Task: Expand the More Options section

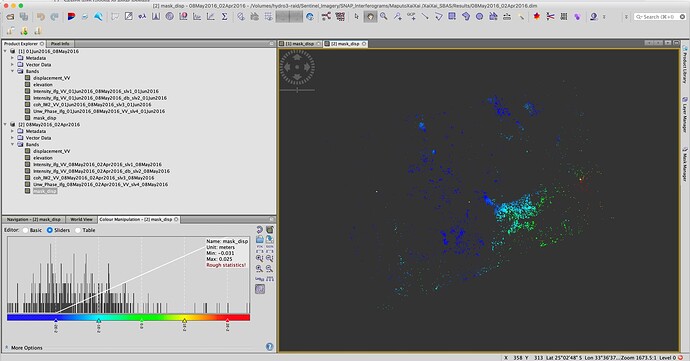Action: click(x=26, y=348)
